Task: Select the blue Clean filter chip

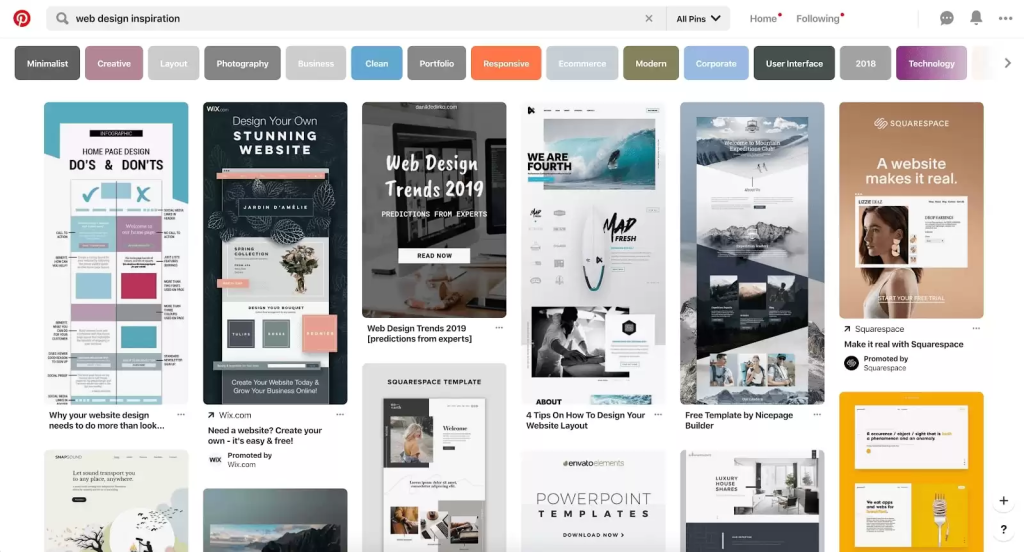Action: click(x=377, y=63)
